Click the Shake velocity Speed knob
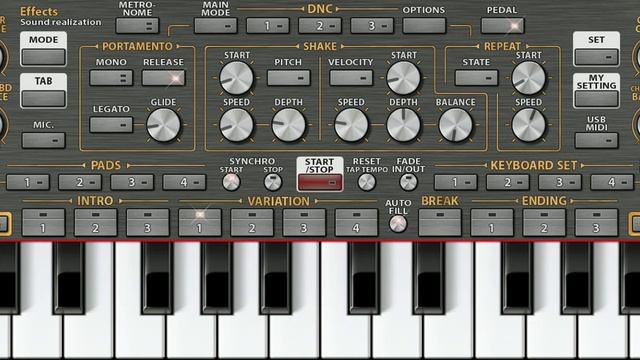Viewport: 640px width, 360px height. pos(351,125)
